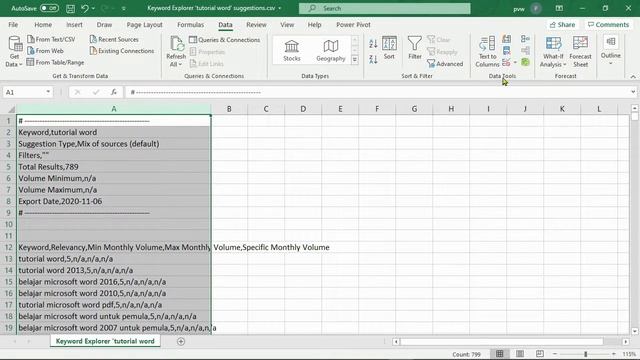Choose the Stocks data type
This screenshot has width=640, height=360.
tap(291, 50)
